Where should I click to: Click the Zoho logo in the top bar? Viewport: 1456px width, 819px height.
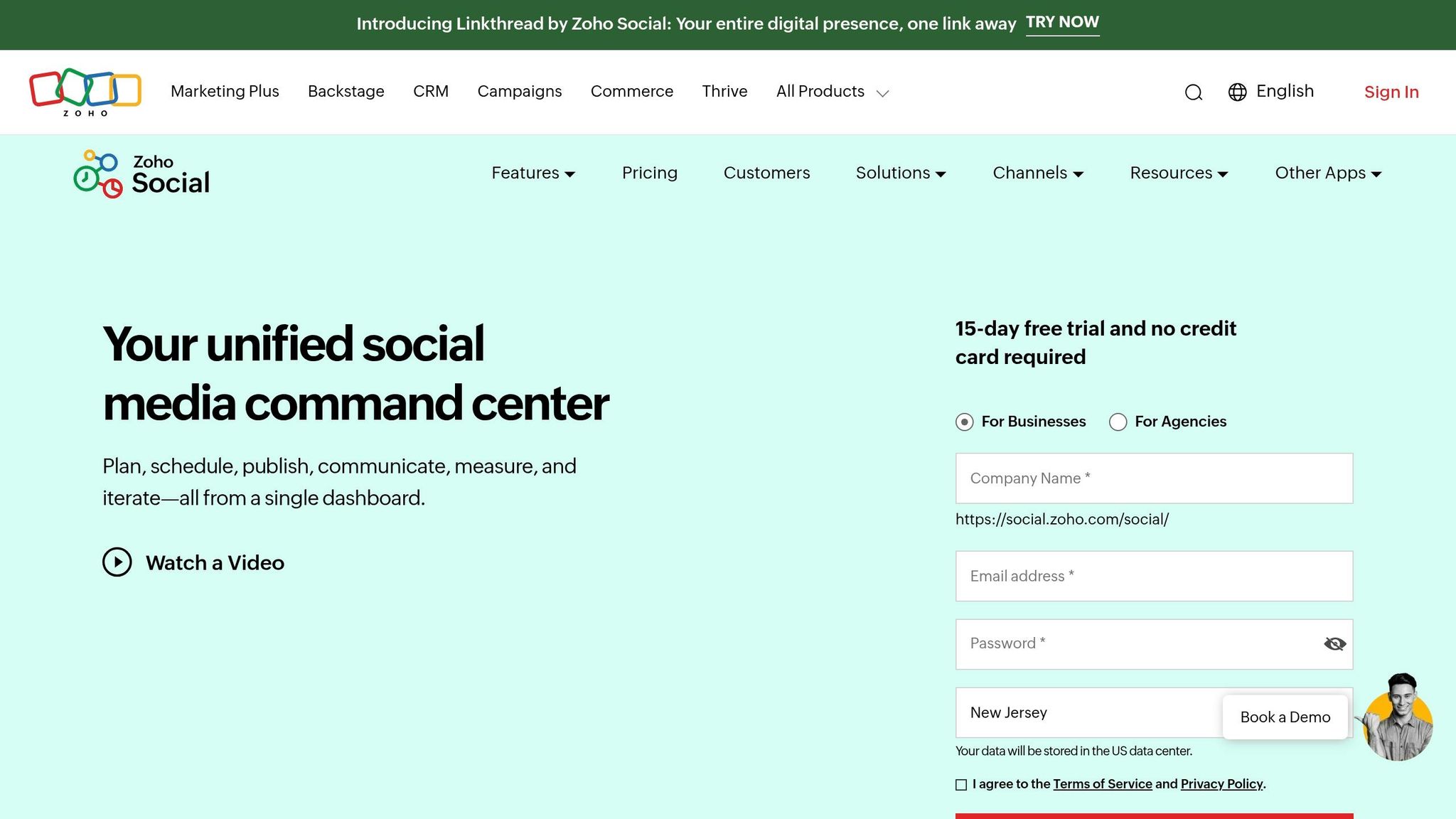(85, 91)
